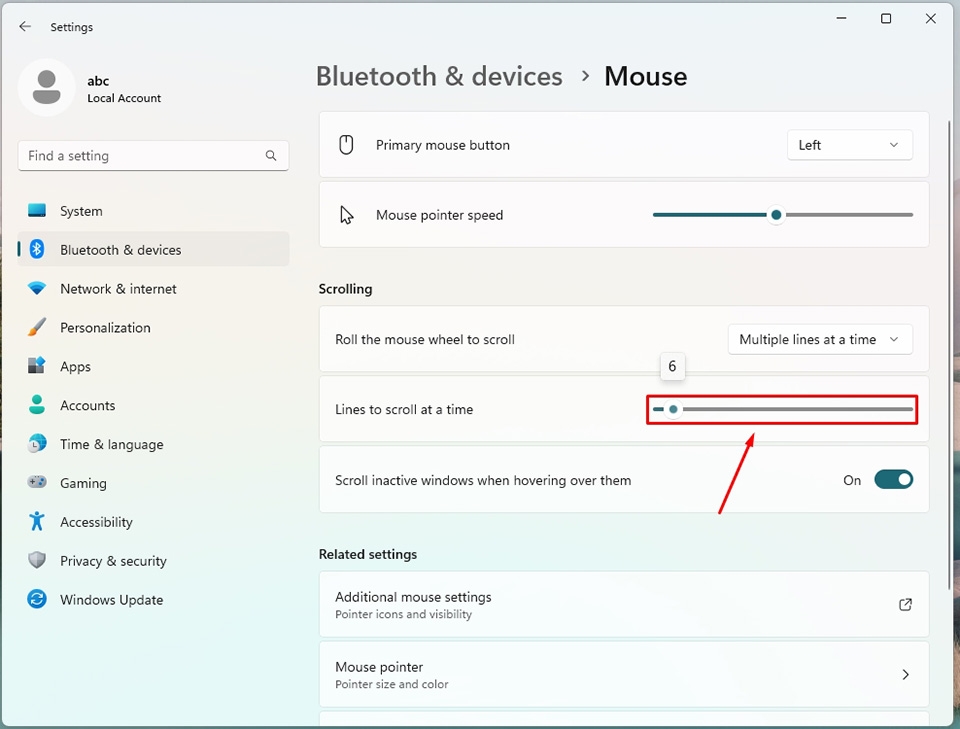Turn off Scroll inactive windows toggle
This screenshot has width=960, height=729.
coord(893,480)
